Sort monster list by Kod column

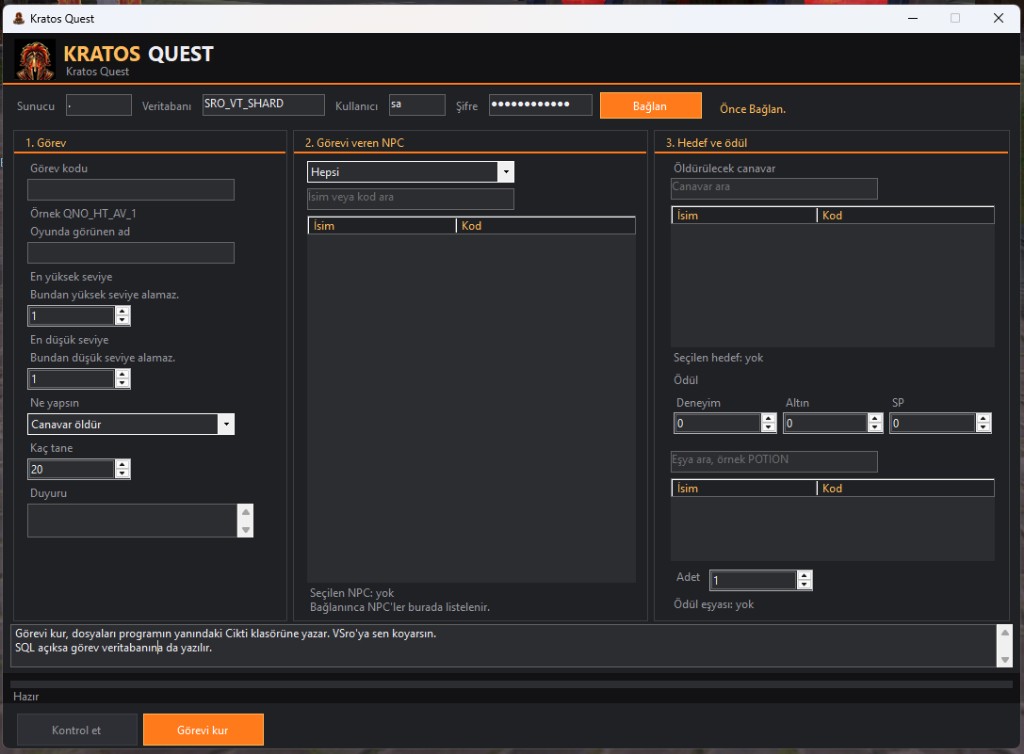coord(905,215)
